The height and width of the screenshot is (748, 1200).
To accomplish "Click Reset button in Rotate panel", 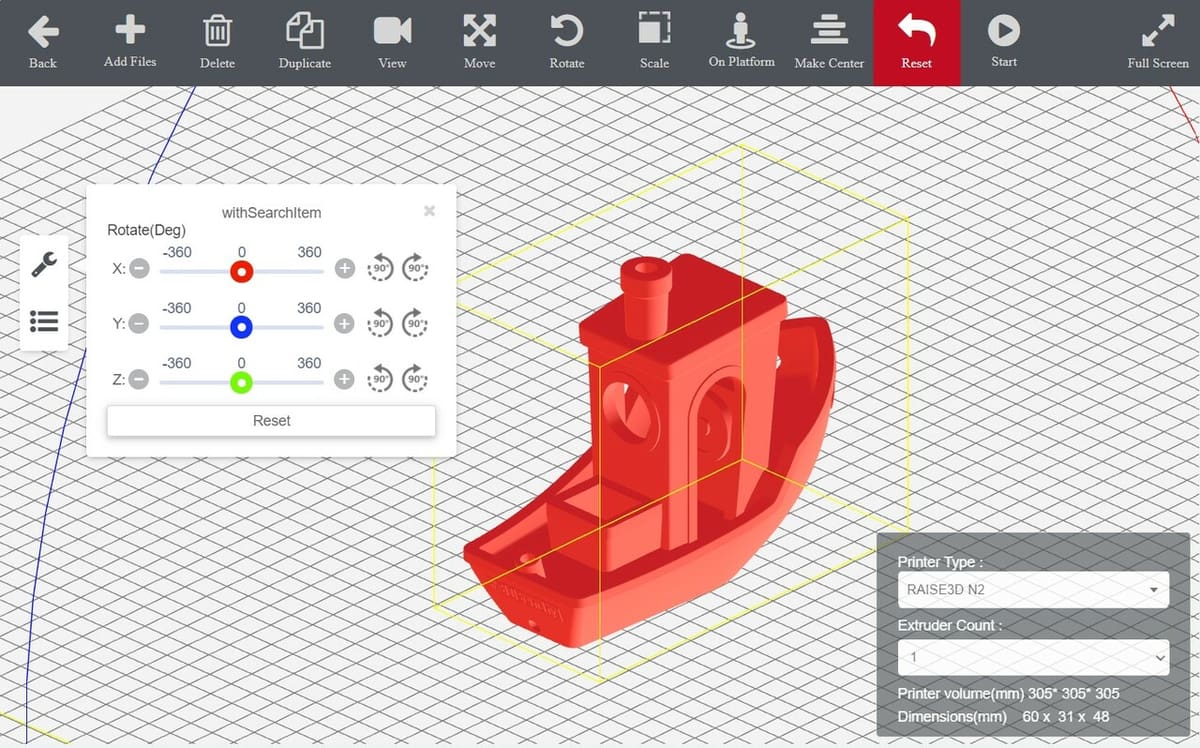I will tap(271, 421).
